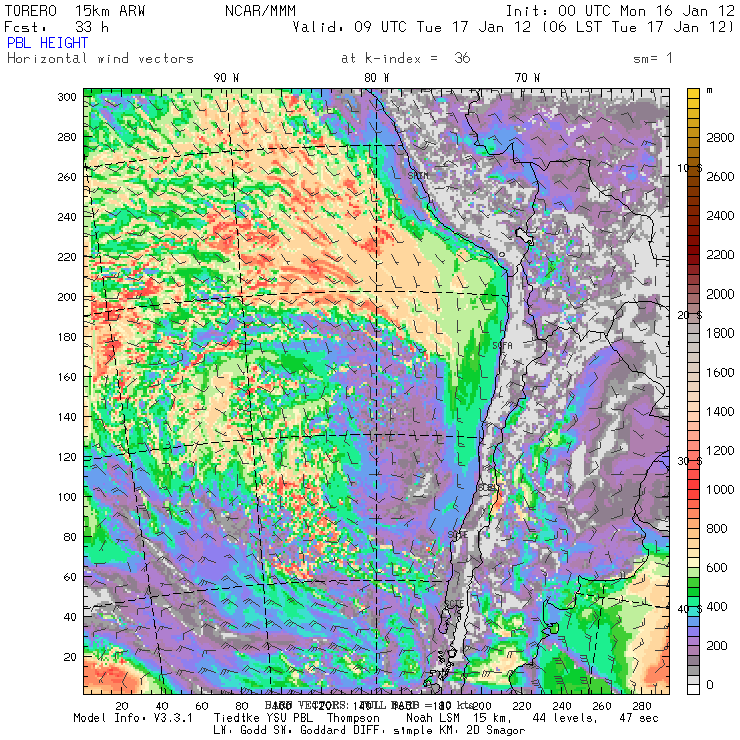The height and width of the screenshot is (740, 740).
Task: Select the 'Init: 00 UTC Mon 16 Jan 12' text
Action: 620,11
